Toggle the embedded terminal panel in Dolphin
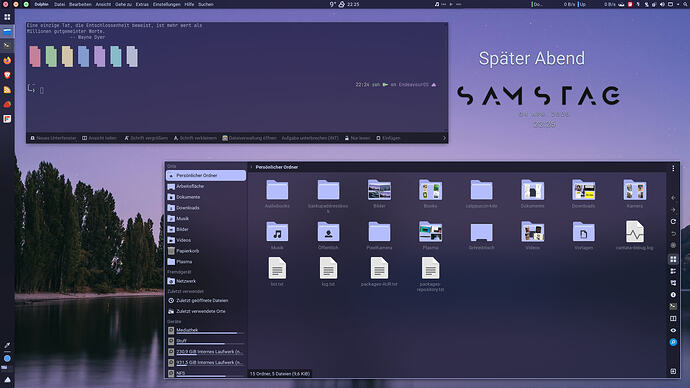The width and height of the screenshot is (690, 388). pyautogui.click(x=673, y=307)
